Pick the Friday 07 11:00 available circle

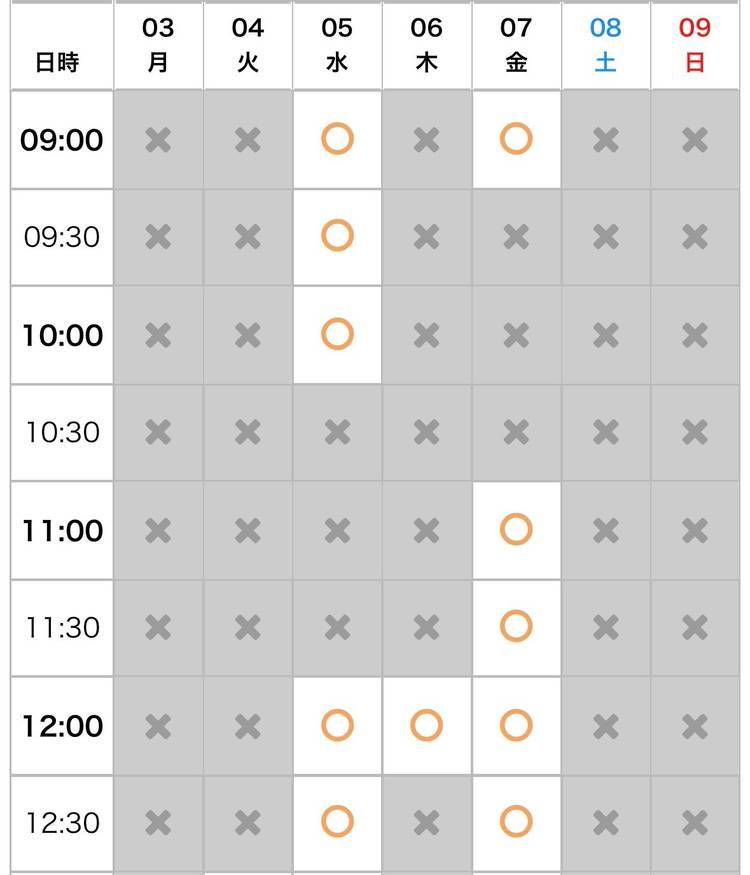[x=516, y=529]
